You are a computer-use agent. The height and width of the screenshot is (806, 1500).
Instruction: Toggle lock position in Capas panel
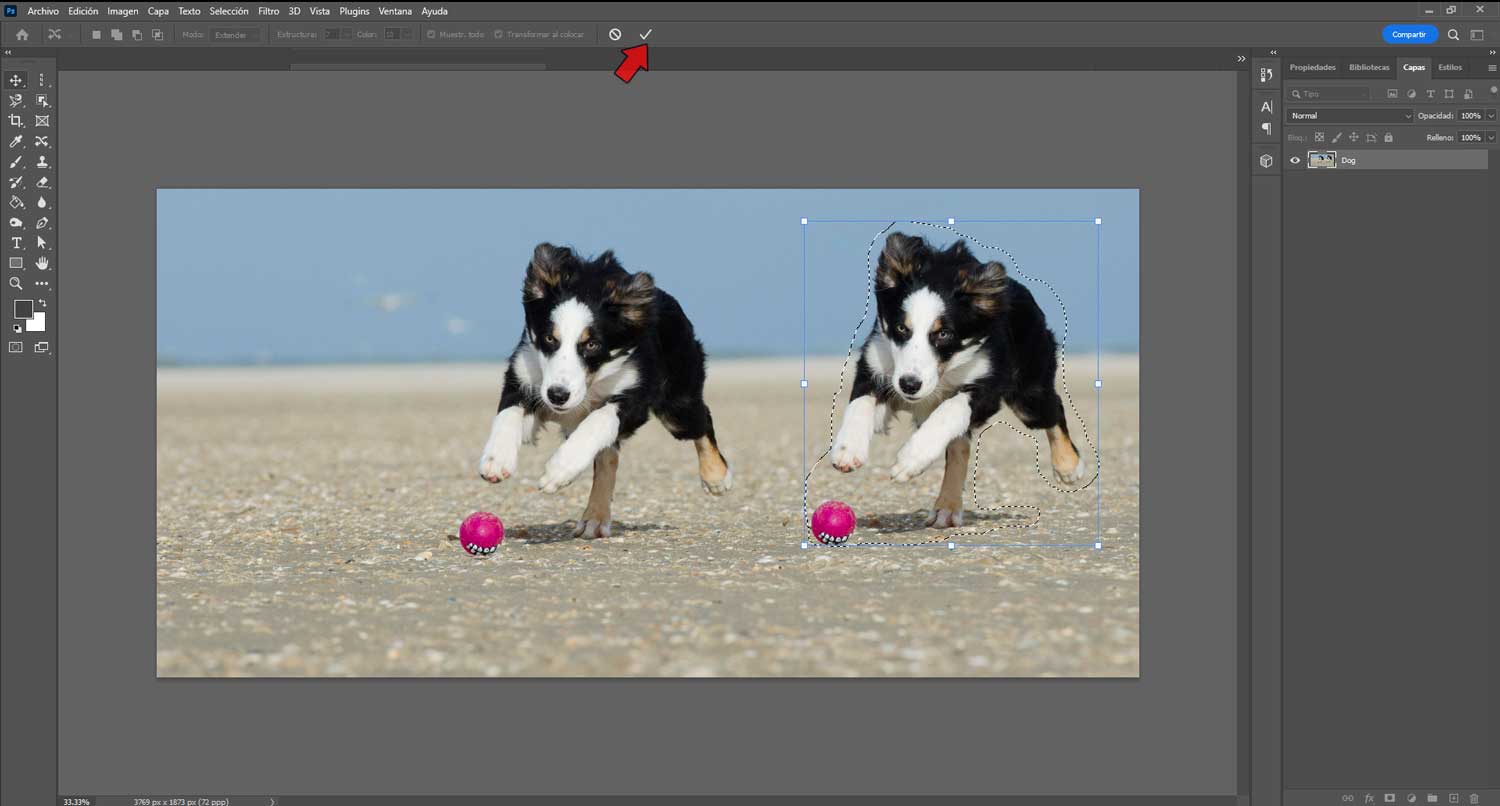[1353, 137]
